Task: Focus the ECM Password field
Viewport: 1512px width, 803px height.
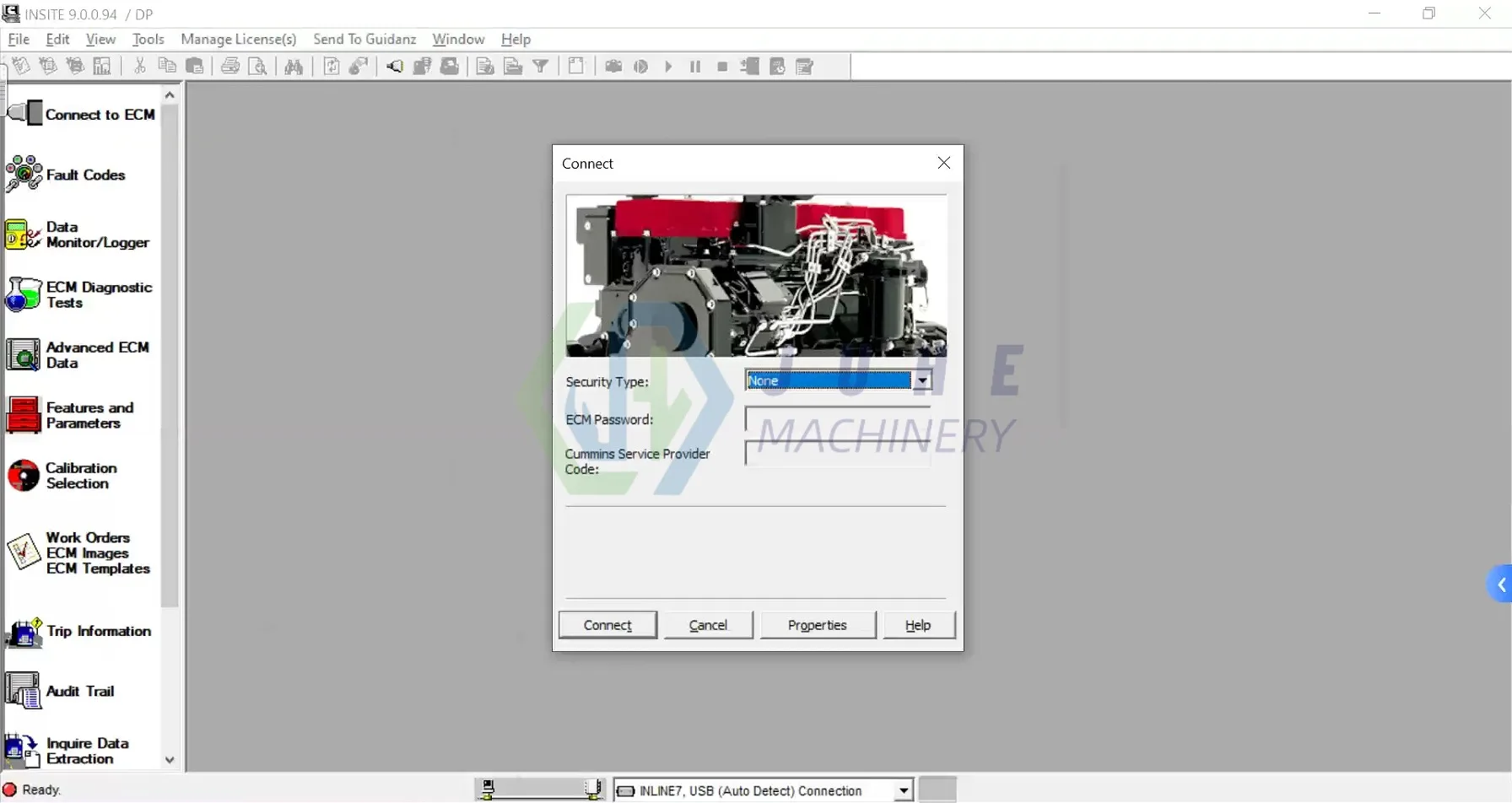Action: point(838,419)
